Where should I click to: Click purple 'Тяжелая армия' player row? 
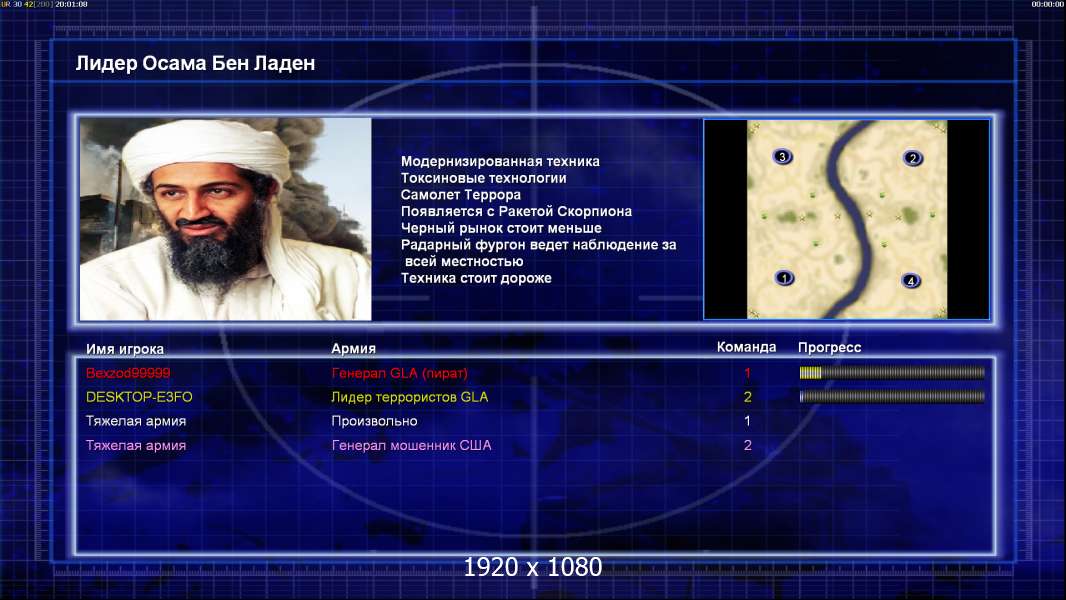(534, 446)
